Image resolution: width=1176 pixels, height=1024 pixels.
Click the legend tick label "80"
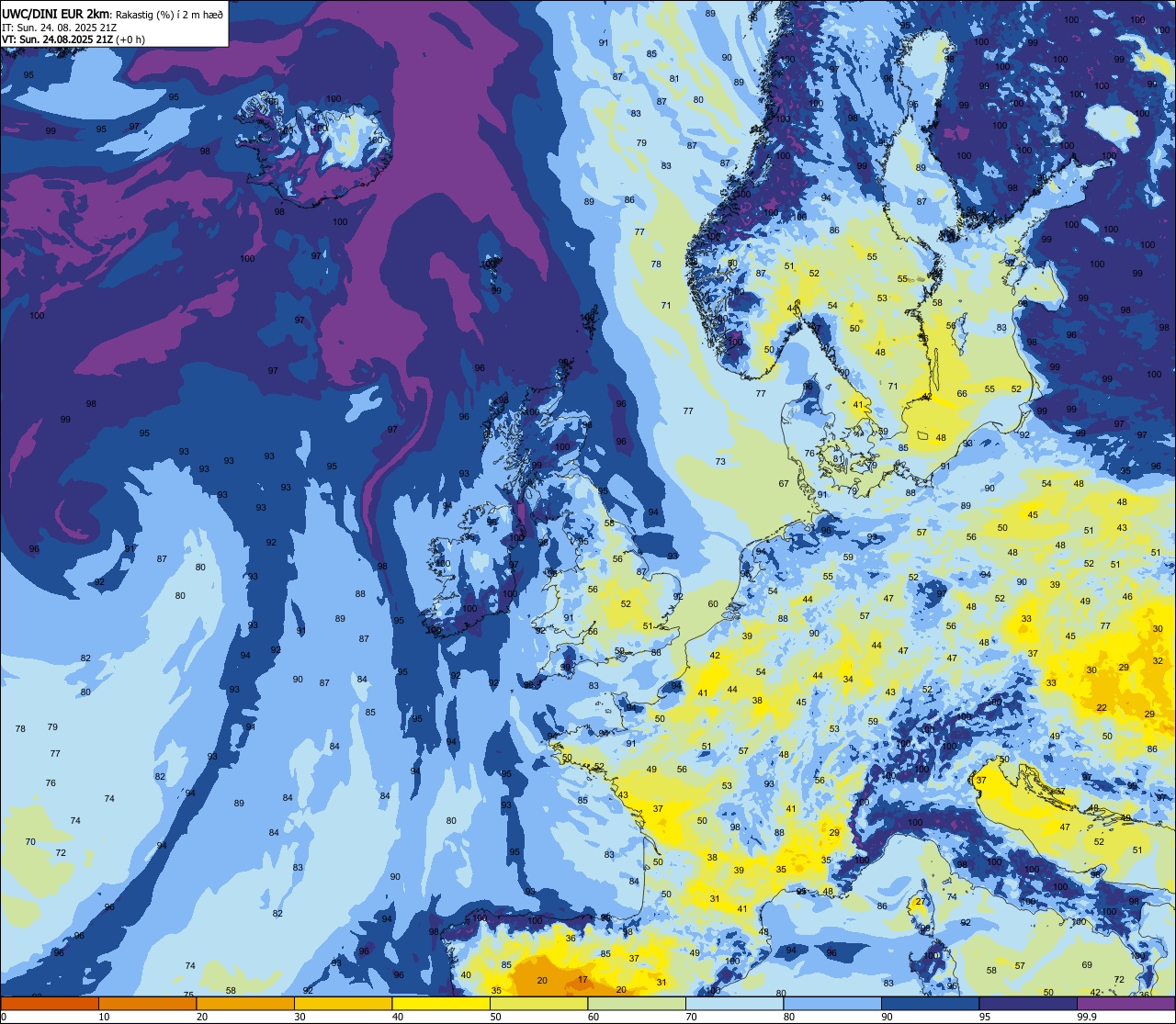click(x=789, y=1017)
